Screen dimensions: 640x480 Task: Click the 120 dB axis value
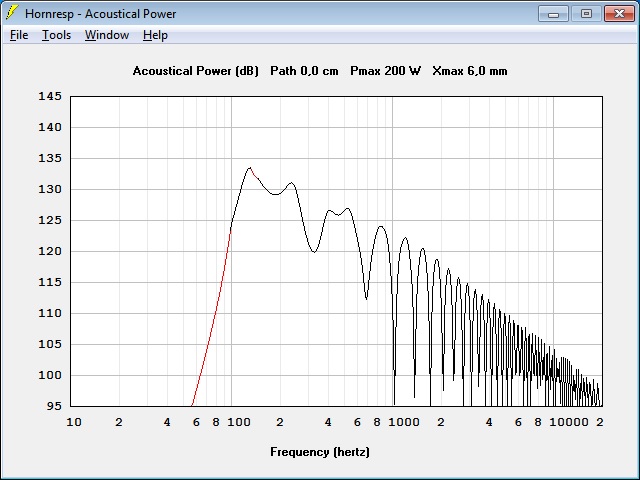[x=50, y=251]
